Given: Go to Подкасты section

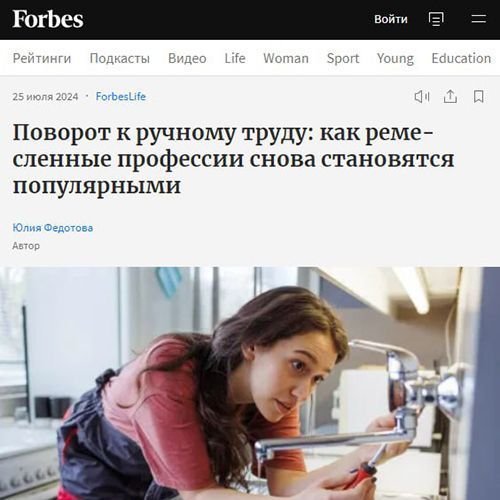Looking at the screenshot, I should pyautogui.click(x=120, y=58).
